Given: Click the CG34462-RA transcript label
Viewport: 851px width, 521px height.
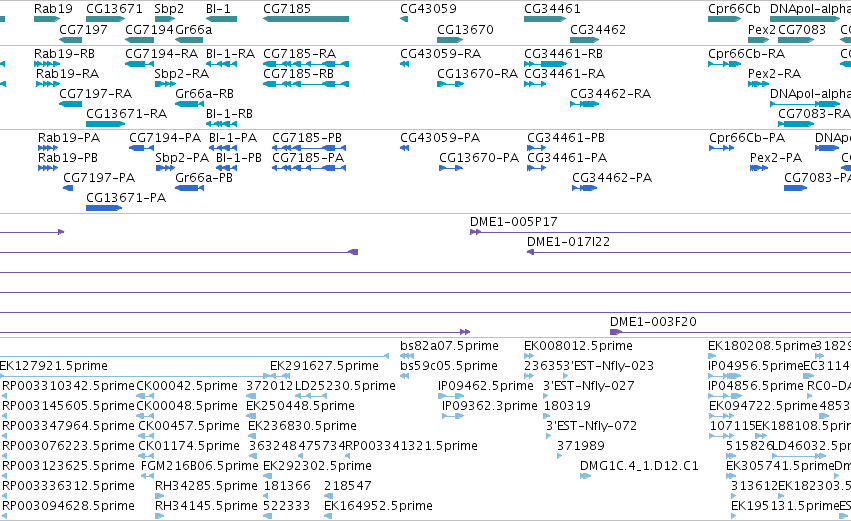Looking at the screenshot, I should click(610, 94).
